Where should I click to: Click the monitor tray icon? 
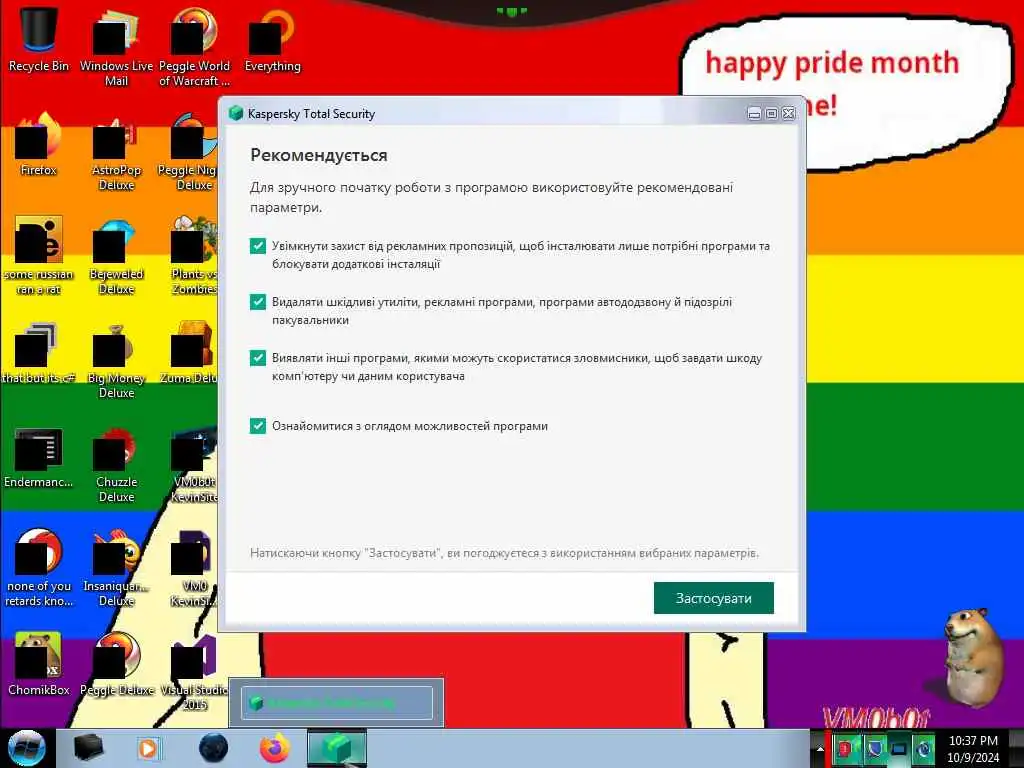pyautogui.click(x=899, y=748)
